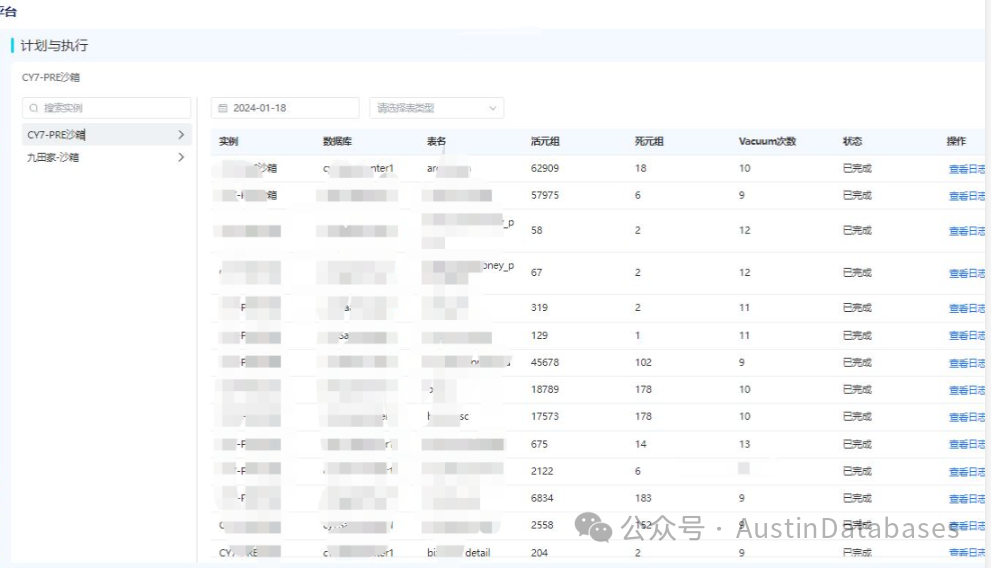View log for the row with 17573 live tuples
Screen dimensions: 991x568
[966, 417]
